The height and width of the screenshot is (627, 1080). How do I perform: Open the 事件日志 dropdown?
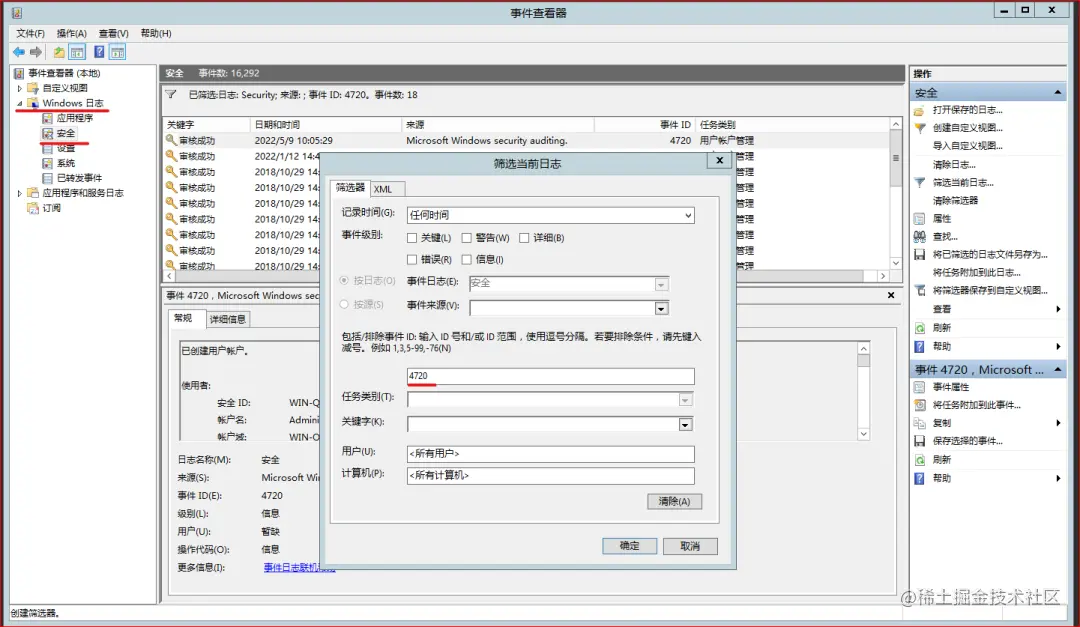[x=661, y=284]
